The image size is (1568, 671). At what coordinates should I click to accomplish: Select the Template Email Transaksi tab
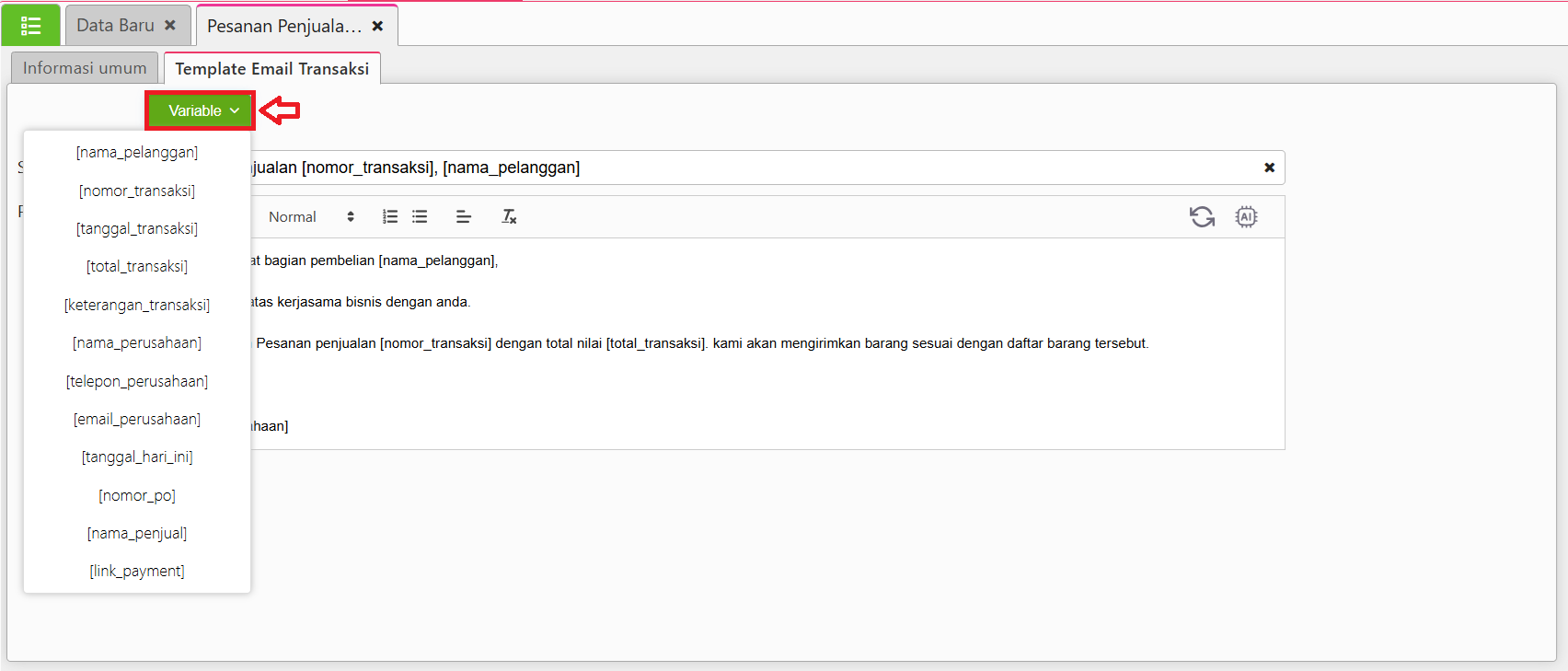pos(271,69)
